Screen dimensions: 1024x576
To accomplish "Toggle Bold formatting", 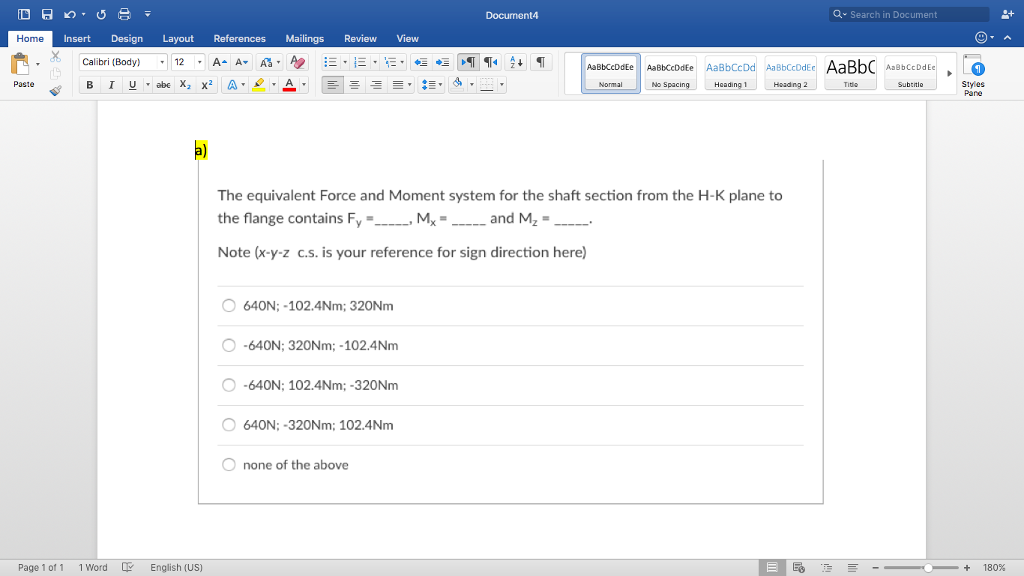I will click(x=89, y=85).
